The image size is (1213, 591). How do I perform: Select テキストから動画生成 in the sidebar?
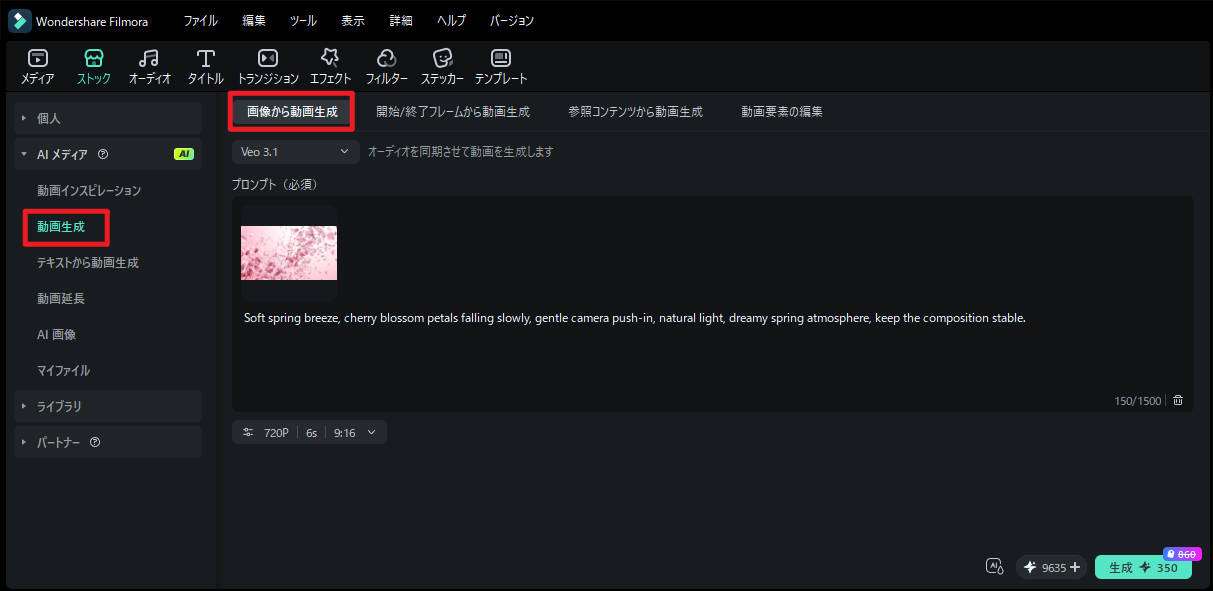click(88, 262)
